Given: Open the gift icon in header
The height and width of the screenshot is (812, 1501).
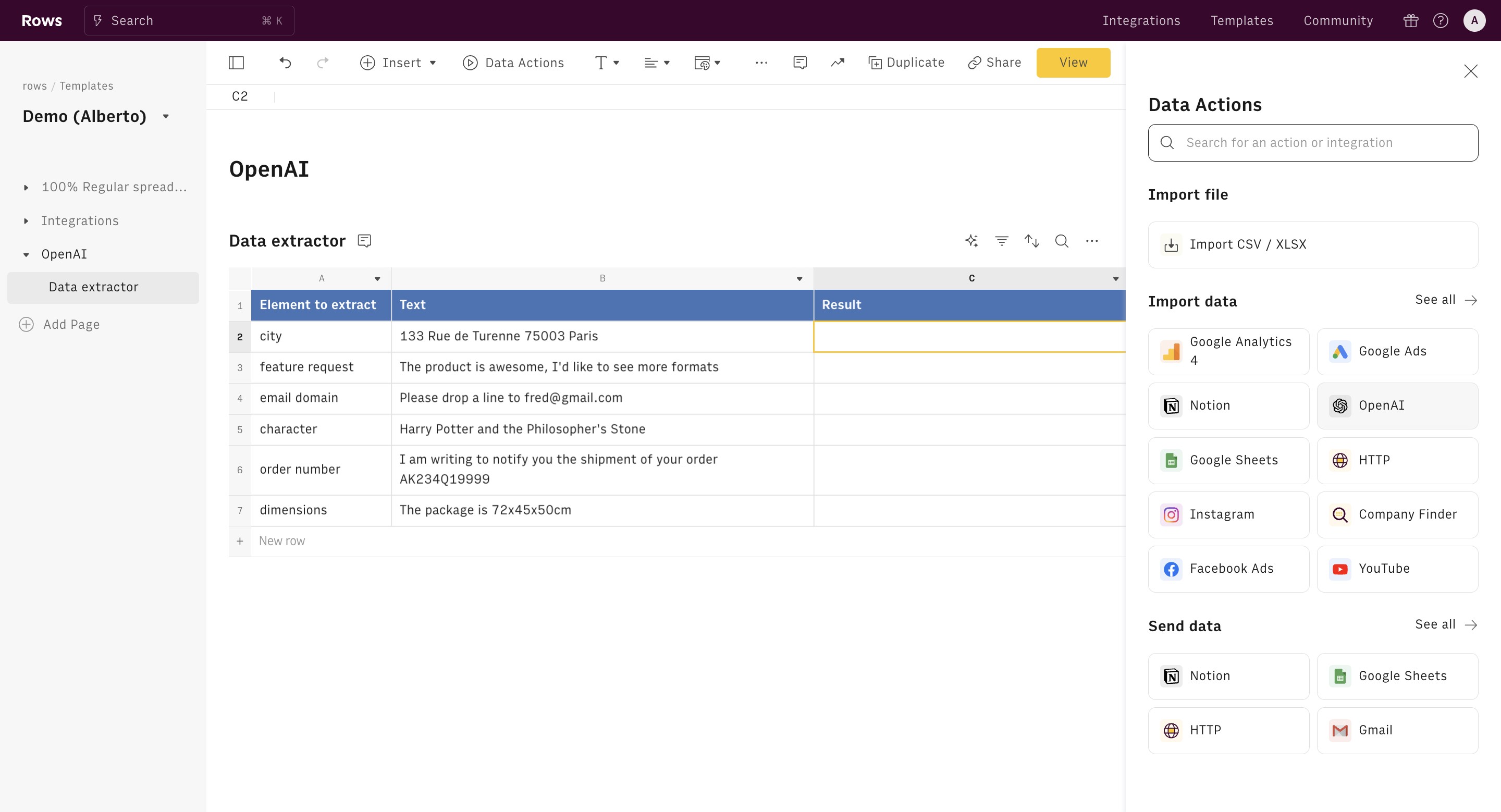Looking at the screenshot, I should (1411, 21).
